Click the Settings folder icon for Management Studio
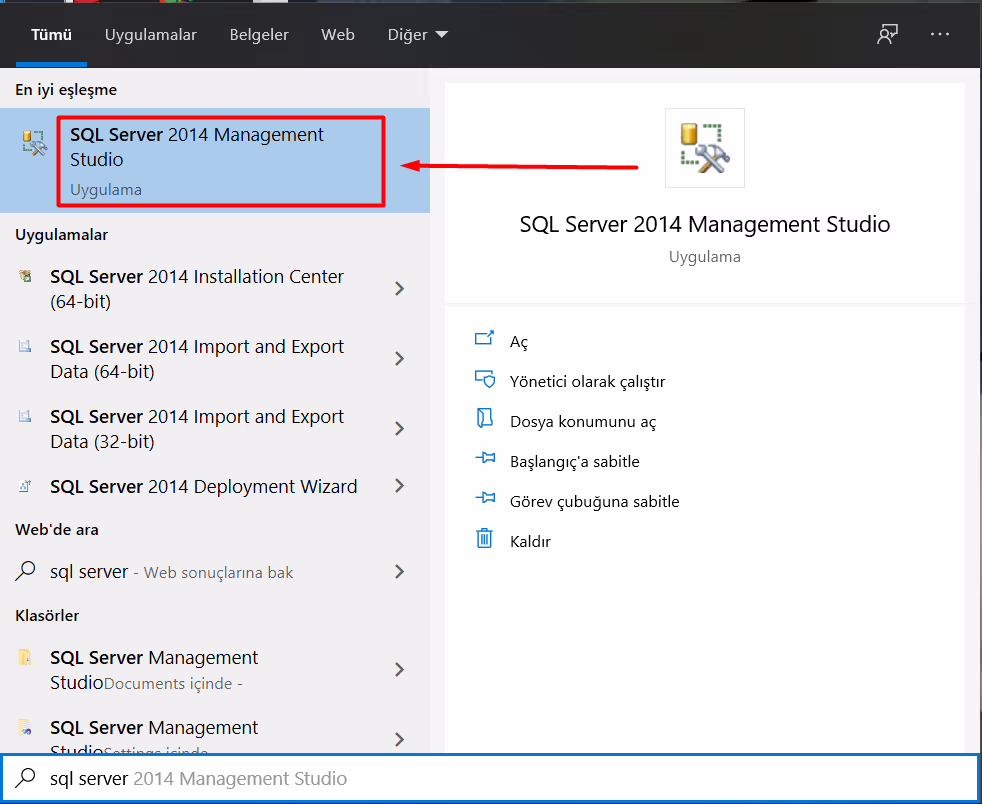 pos(25,727)
